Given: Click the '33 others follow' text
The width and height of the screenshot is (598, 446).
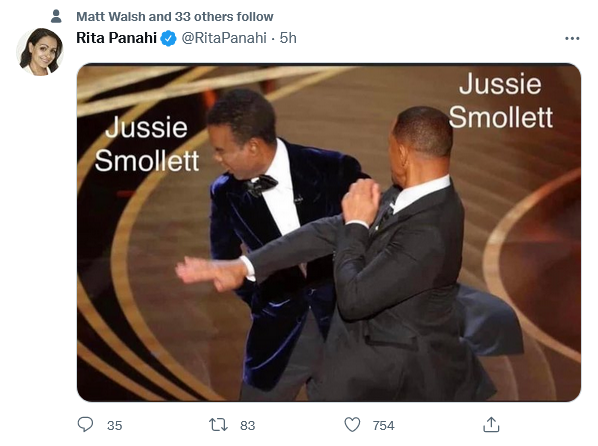Looking at the screenshot, I should tap(224, 17).
